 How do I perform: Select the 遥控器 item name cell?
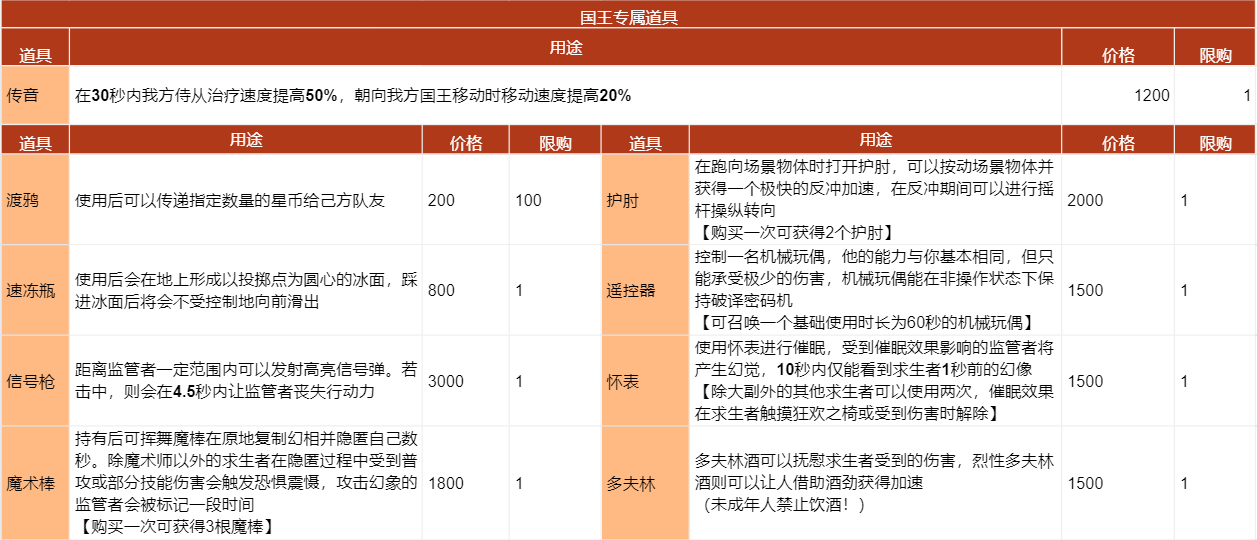[645, 290]
